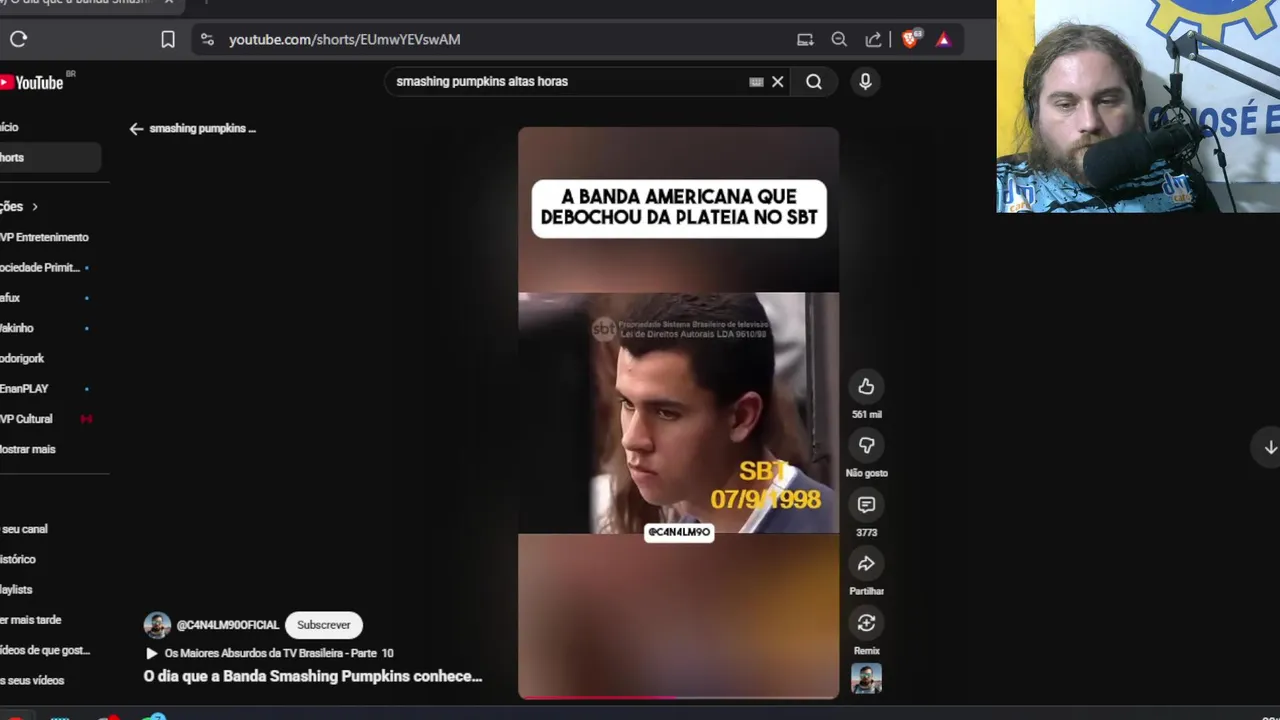Viewport: 1280px width, 720px height.
Task: Click the Subscrever button
Action: [x=323, y=625]
